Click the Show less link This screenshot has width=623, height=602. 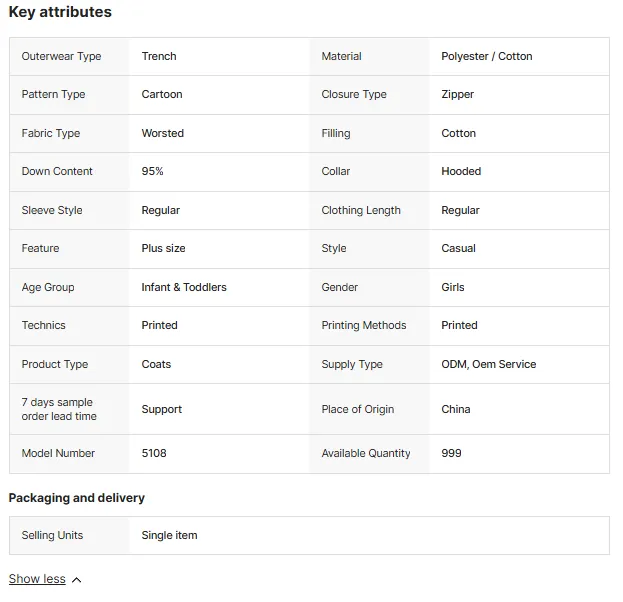[37, 579]
